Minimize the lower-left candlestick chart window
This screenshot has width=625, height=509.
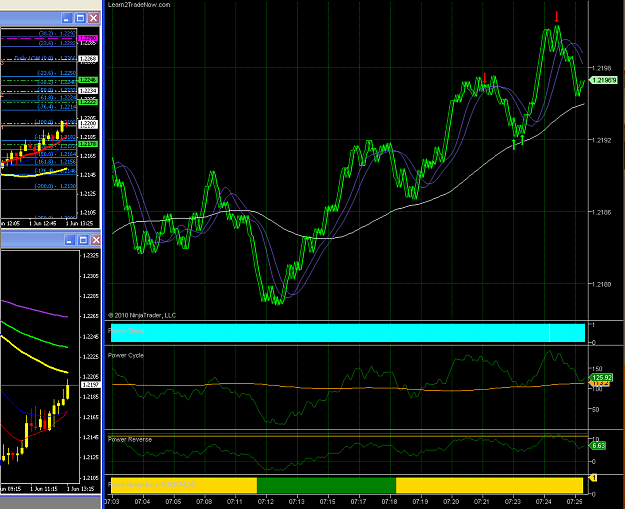(70, 240)
